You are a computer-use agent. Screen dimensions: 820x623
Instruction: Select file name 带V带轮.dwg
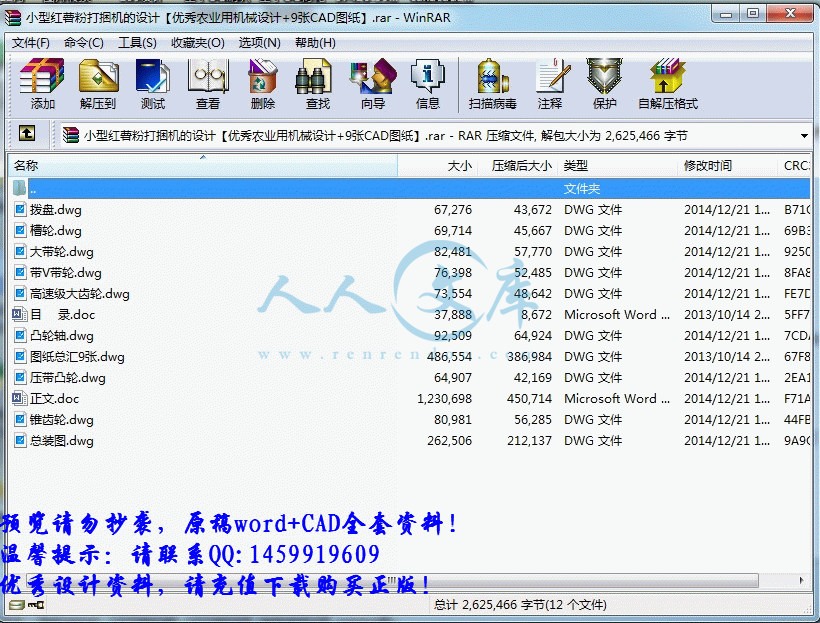click(x=66, y=273)
